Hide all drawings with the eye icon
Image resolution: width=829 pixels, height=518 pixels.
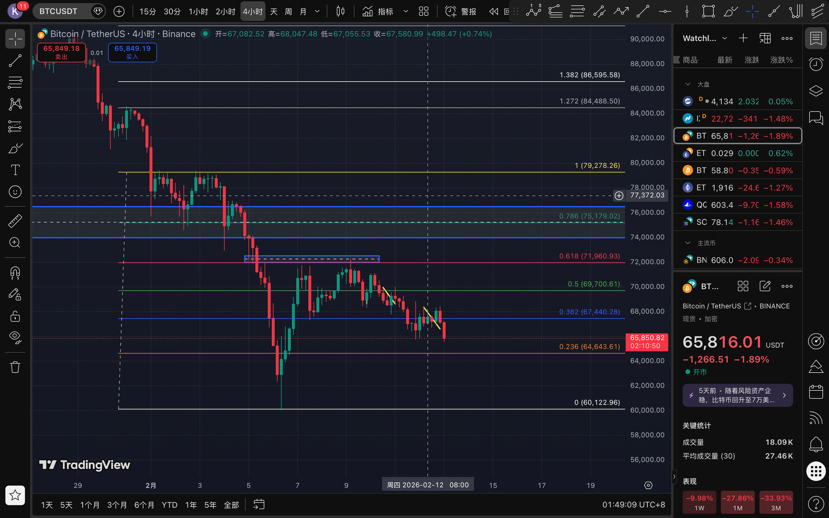(15, 338)
